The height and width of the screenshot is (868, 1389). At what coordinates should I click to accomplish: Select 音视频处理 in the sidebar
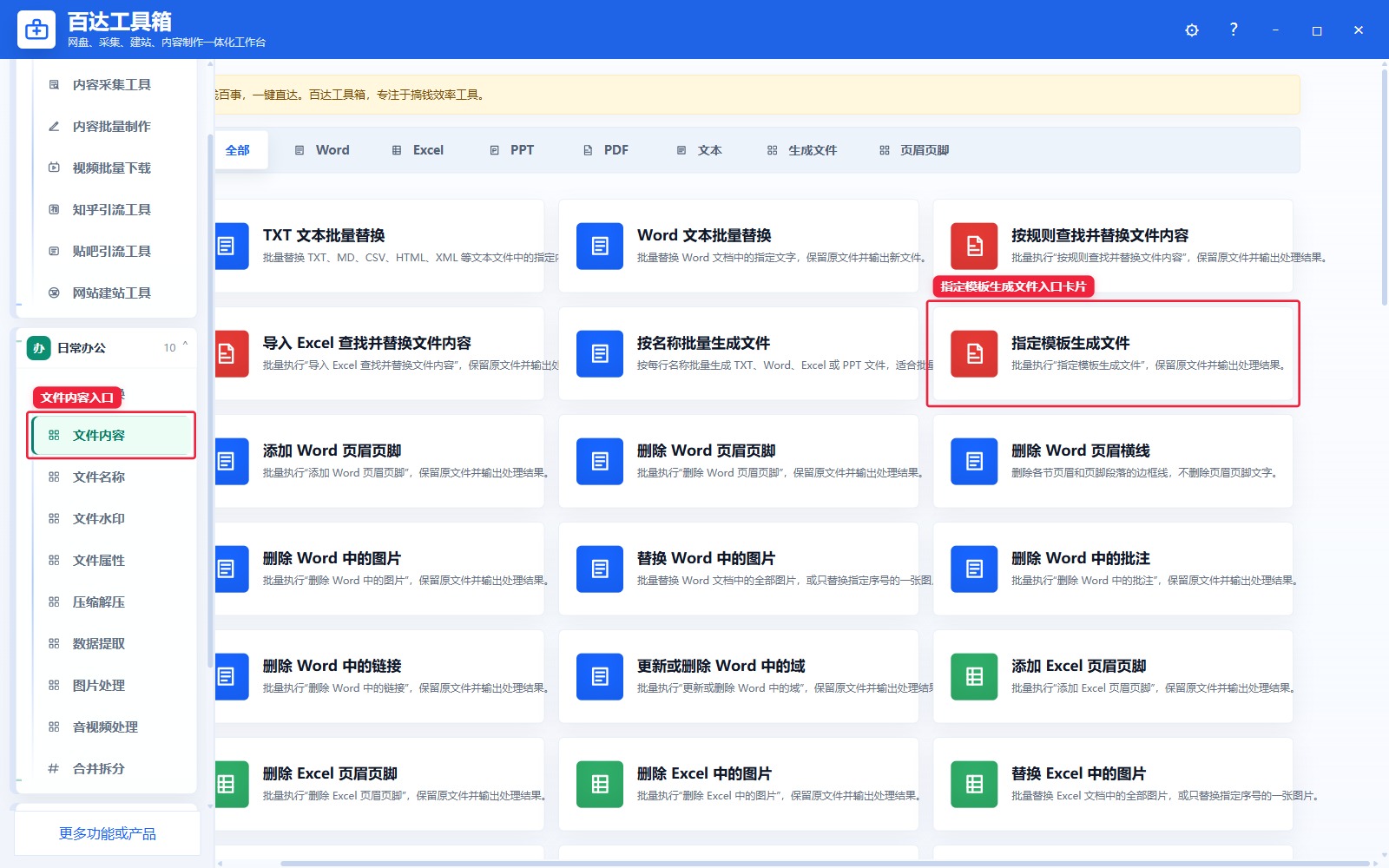(111, 727)
